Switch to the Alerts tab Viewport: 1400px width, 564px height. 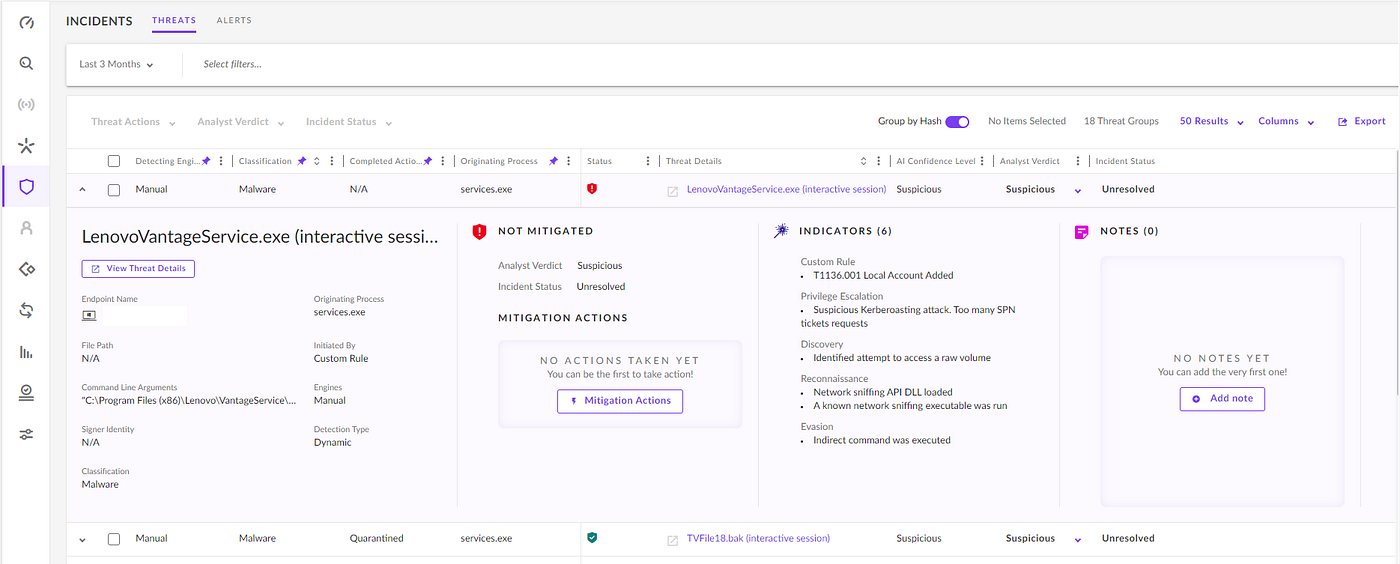tap(234, 20)
